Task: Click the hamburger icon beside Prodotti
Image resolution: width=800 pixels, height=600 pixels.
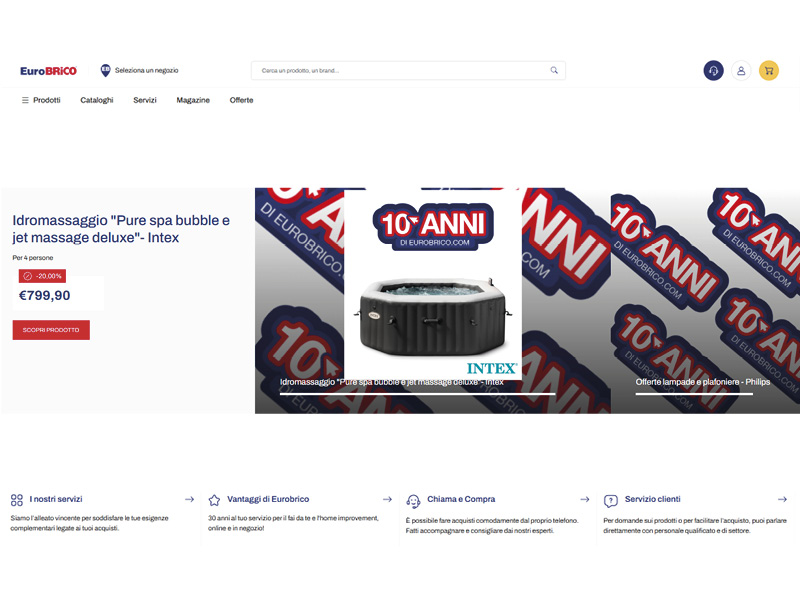Action: (25, 100)
